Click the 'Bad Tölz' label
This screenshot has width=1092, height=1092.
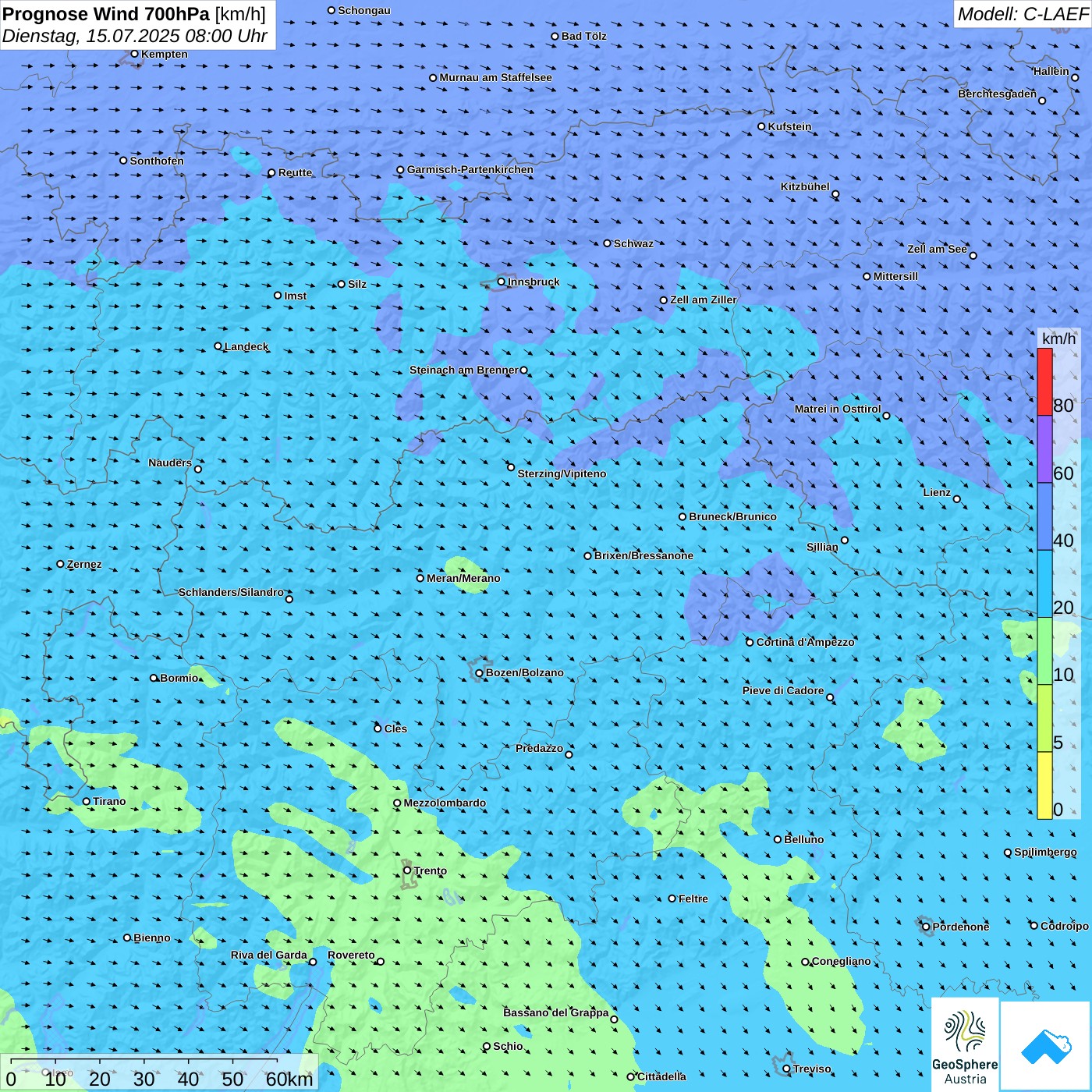click(x=583, y=36)
